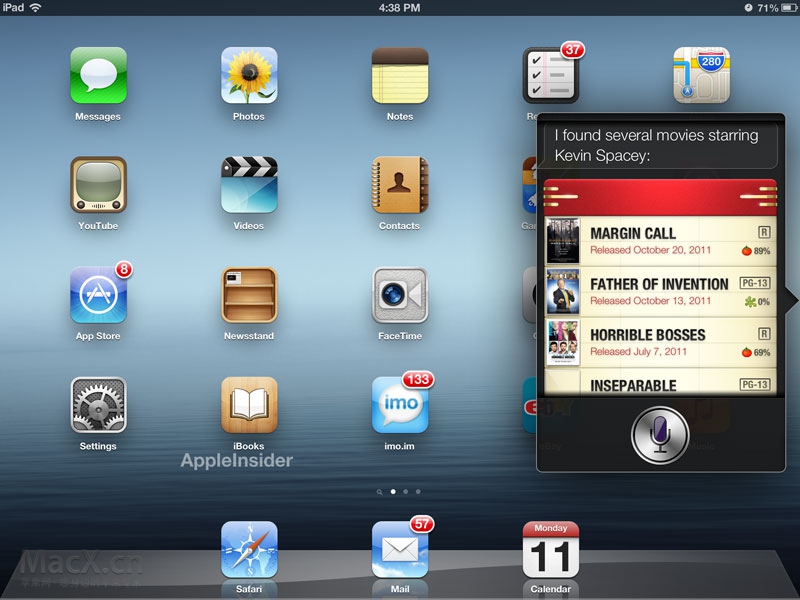Open the Videos app
This screenshot has height=600, width=800.
click(x=249, y=184)
